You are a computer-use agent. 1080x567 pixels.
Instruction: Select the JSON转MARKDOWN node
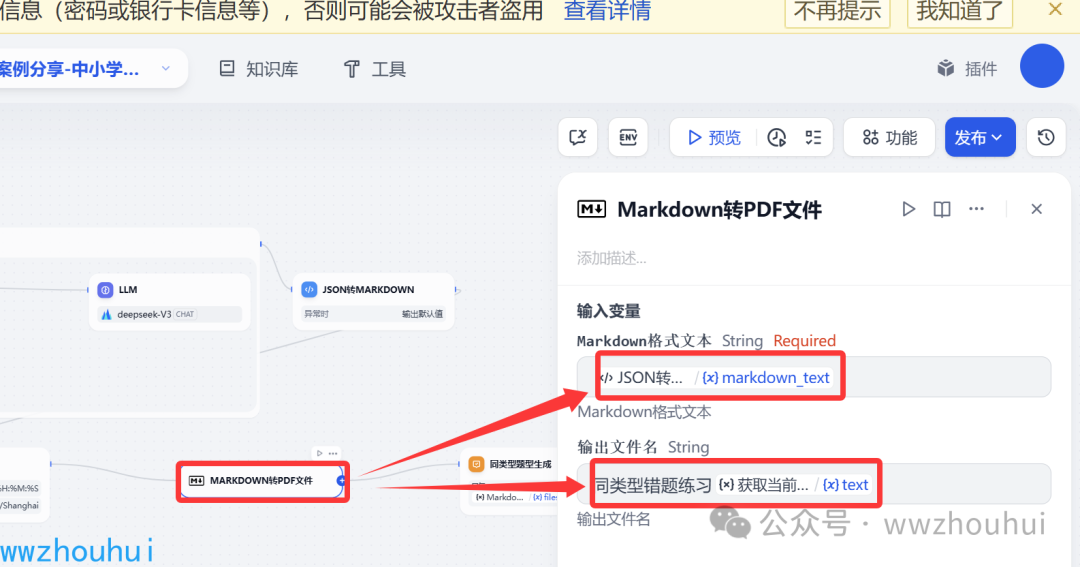tap(373, 302)
